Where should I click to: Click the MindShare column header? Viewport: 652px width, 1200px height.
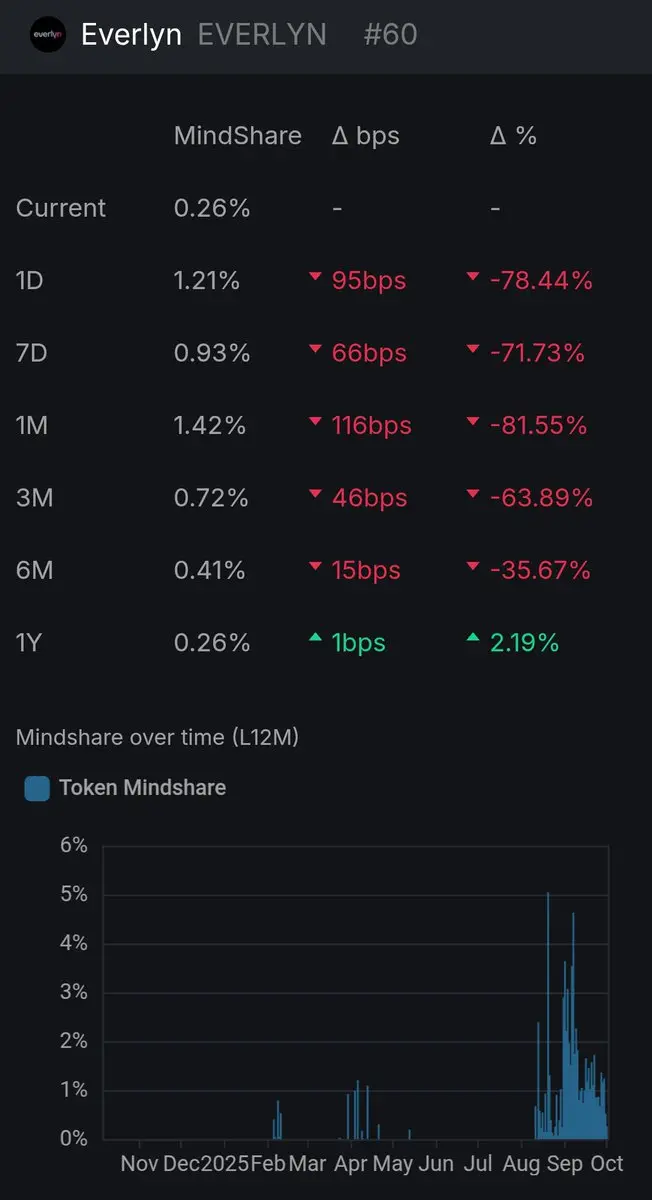pyautogui.click(x=237, y=136)
